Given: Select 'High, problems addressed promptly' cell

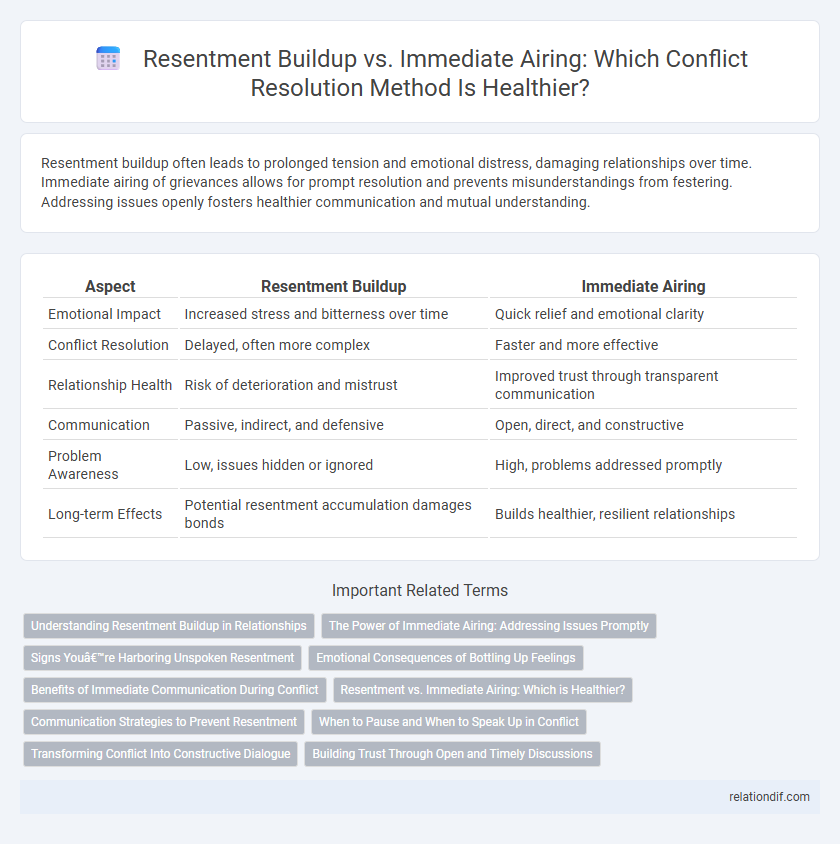Looking at the screenshot, I should [x=643, y=465].
